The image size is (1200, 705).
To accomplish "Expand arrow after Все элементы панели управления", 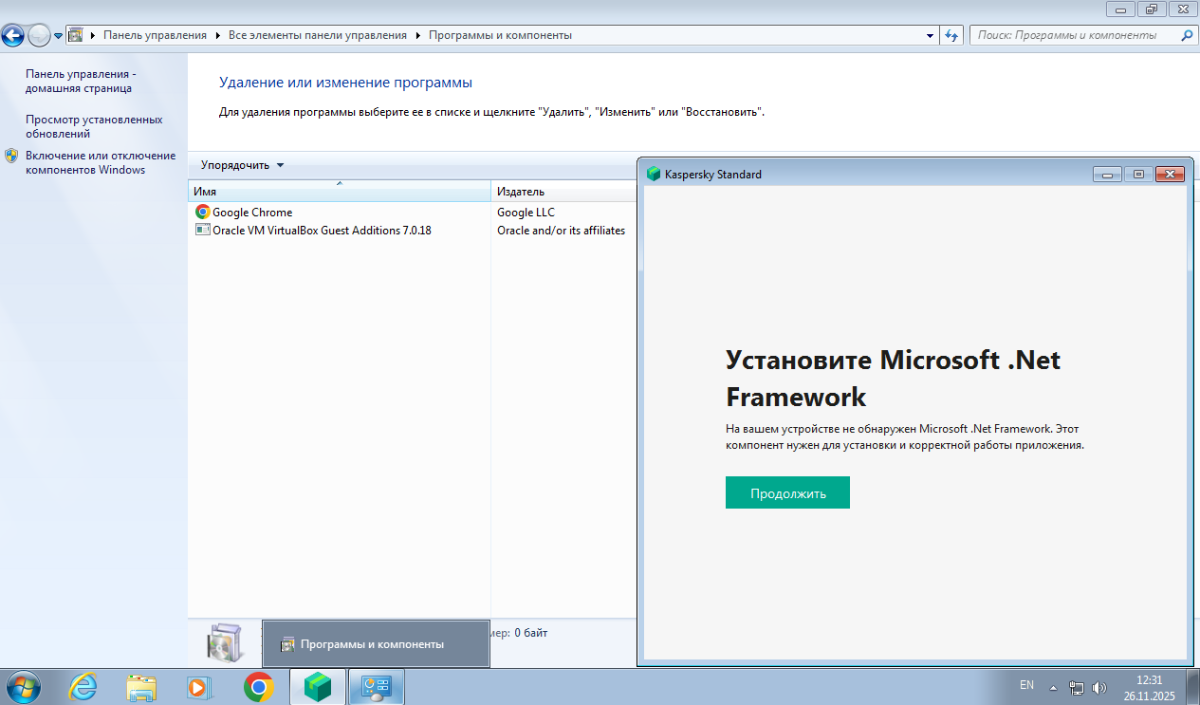I will coord(418,35).
